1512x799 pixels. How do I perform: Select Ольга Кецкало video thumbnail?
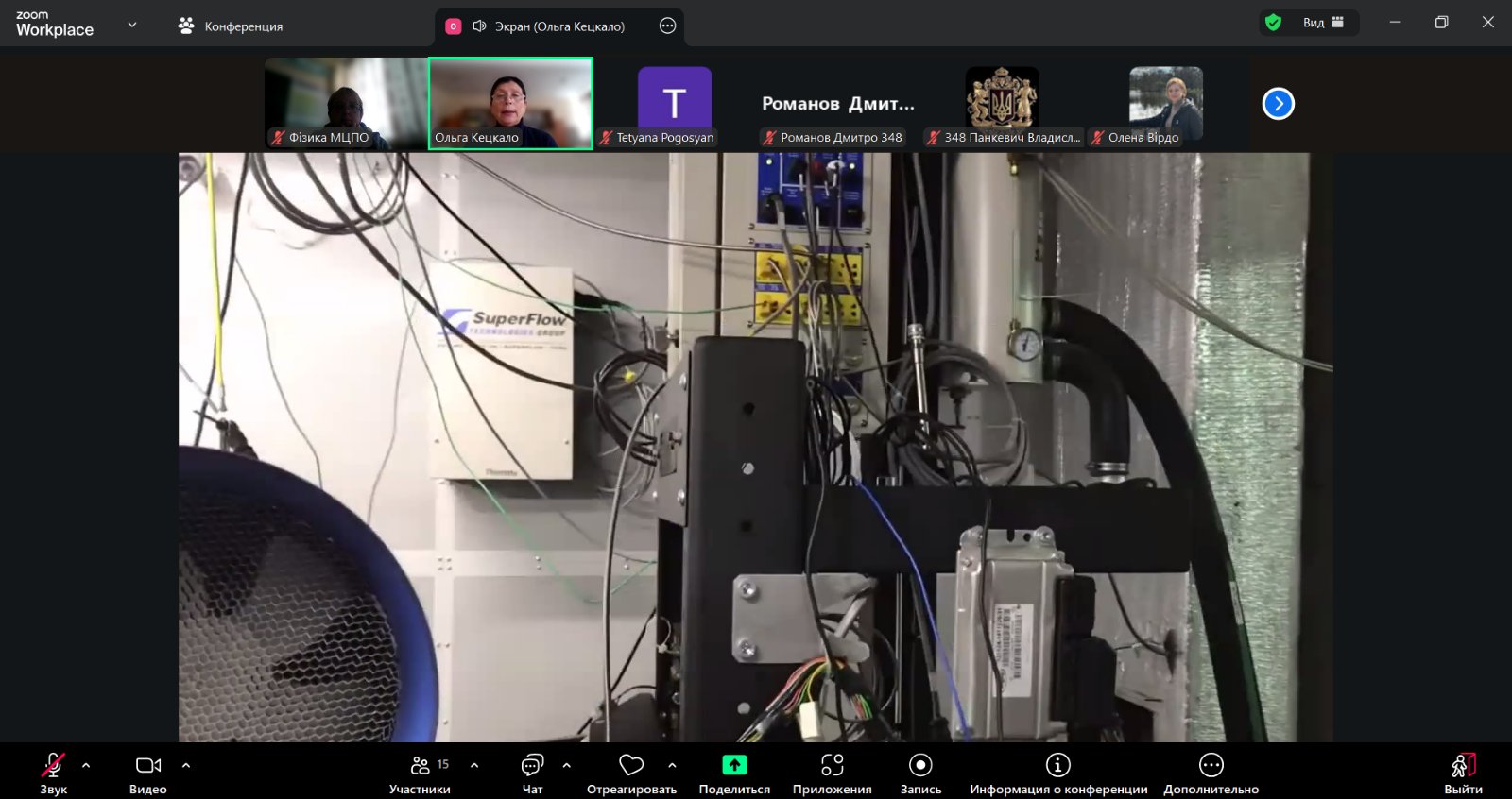[510, 103]
